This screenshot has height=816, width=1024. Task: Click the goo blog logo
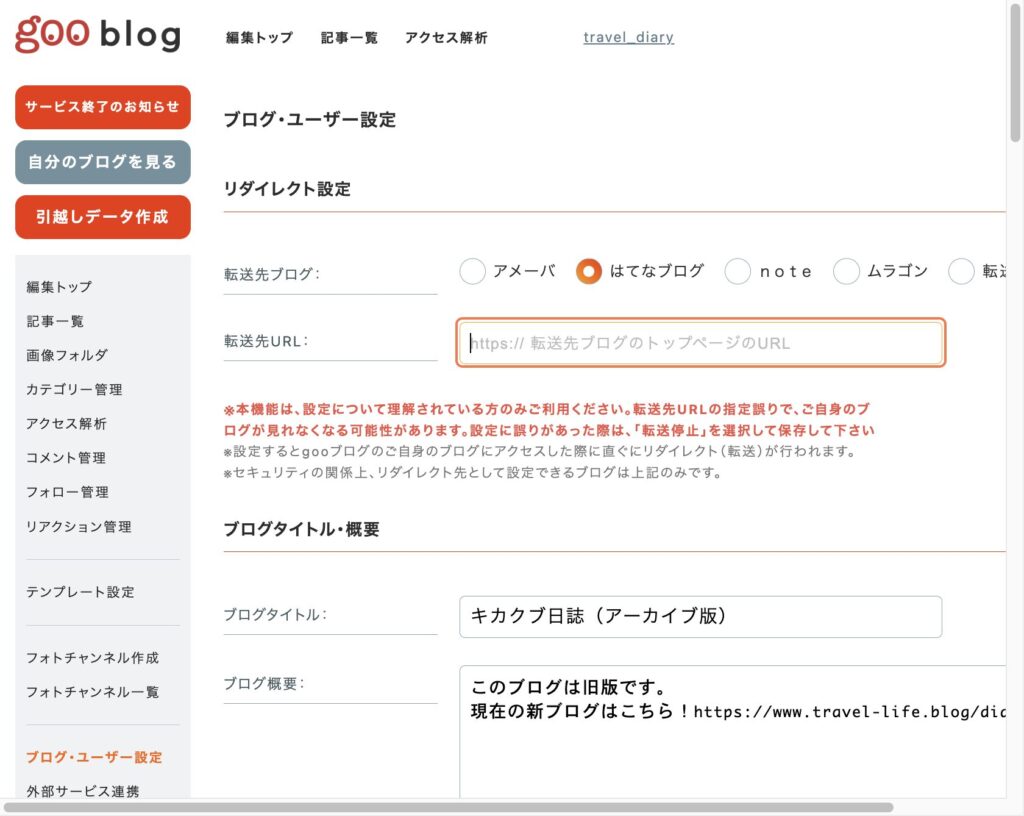(98, 36)
